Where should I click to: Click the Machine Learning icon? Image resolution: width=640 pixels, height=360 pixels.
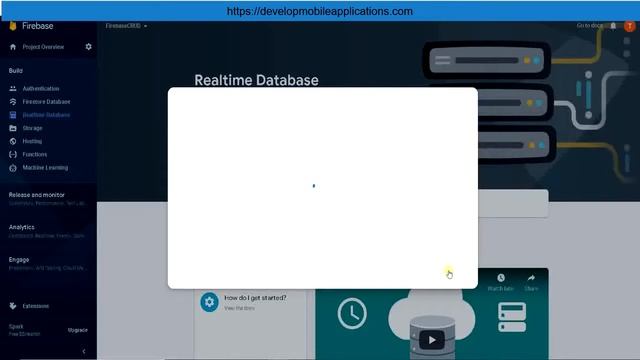click(13, 168)
